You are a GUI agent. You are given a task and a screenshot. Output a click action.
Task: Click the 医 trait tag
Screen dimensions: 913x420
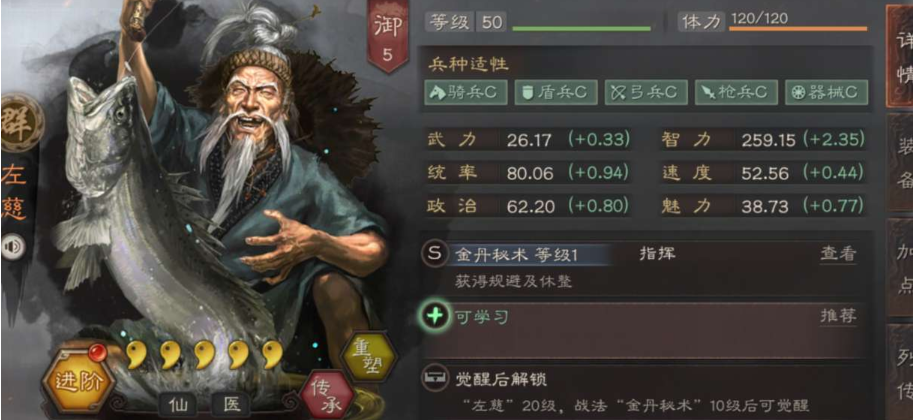pyautogui.click(x=231, y=404)
